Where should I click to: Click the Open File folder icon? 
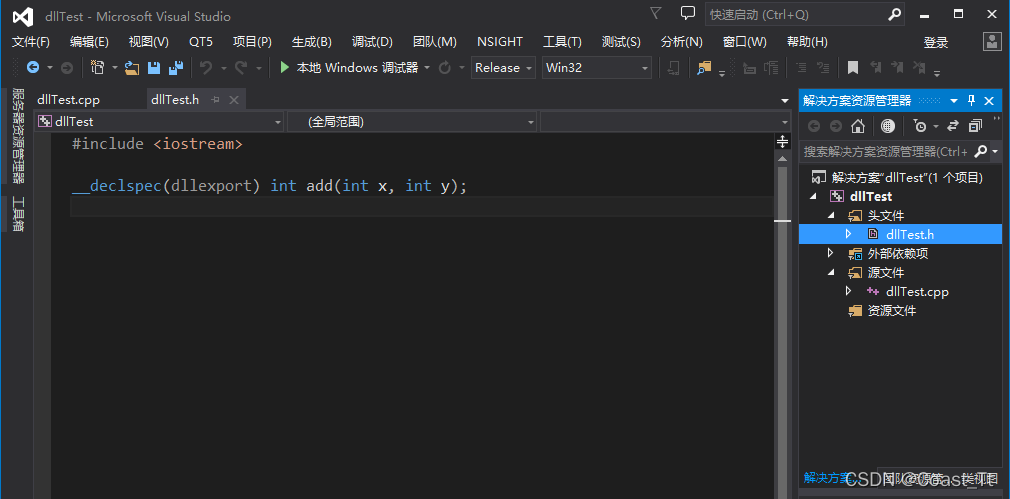point(132,68)
